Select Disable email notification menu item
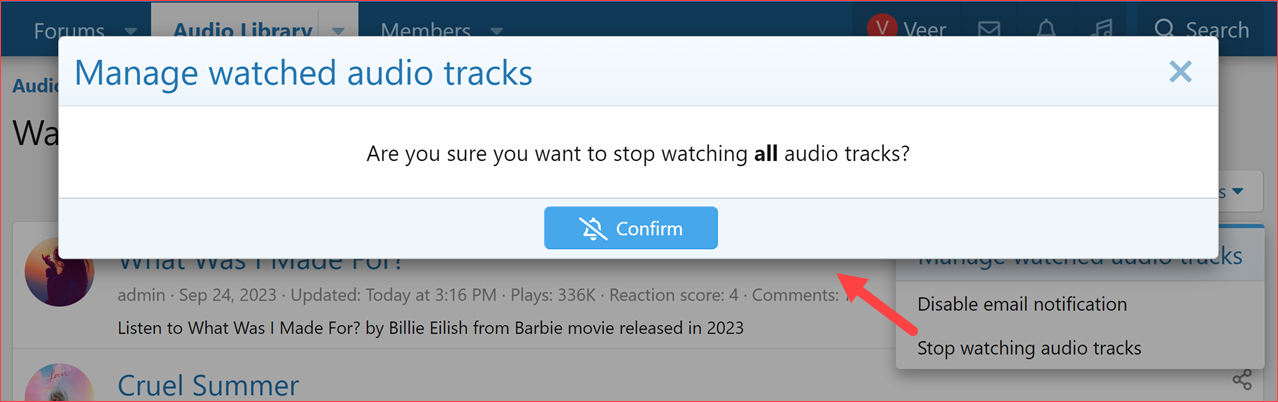 click(1022, 304)
